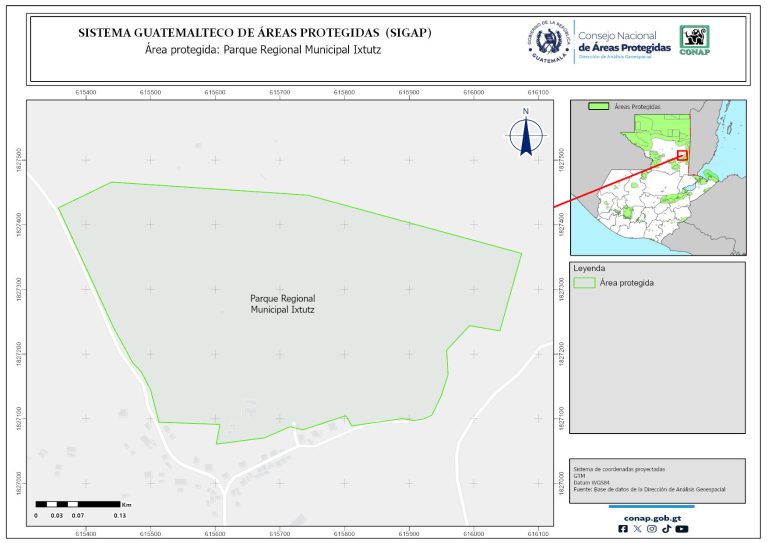768x543 pixels.
Task: Click the Gobierno de Guatemala seal
Action: [548, 40]
